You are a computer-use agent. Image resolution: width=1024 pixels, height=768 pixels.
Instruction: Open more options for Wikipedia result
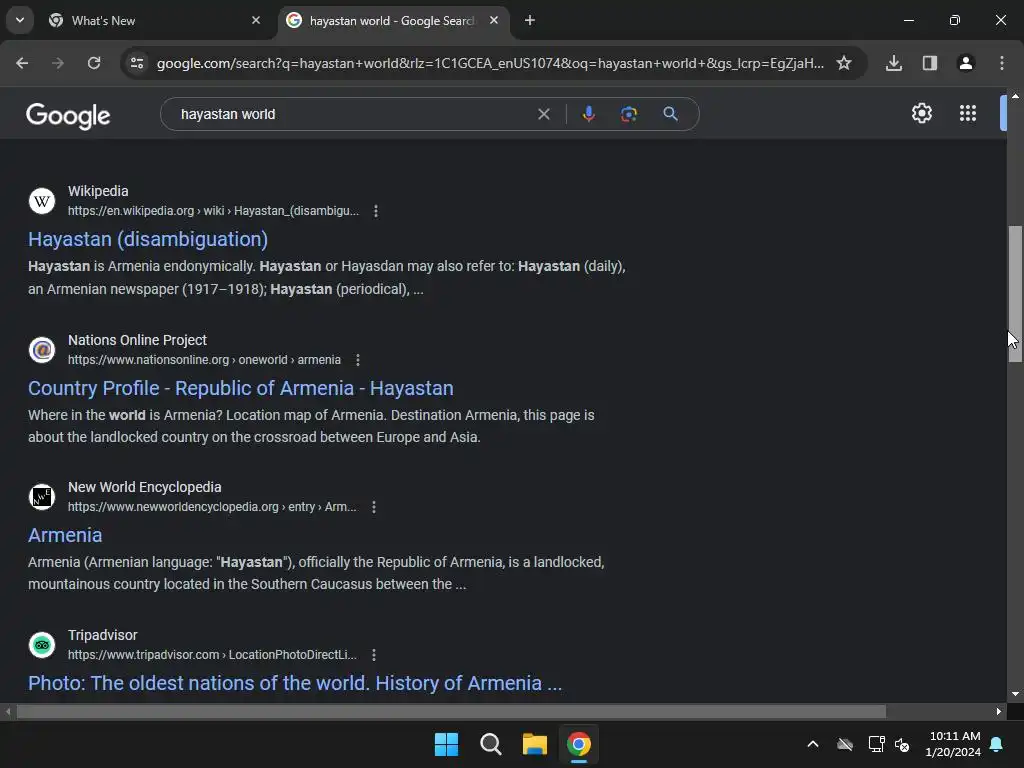[x=376, y=211]
